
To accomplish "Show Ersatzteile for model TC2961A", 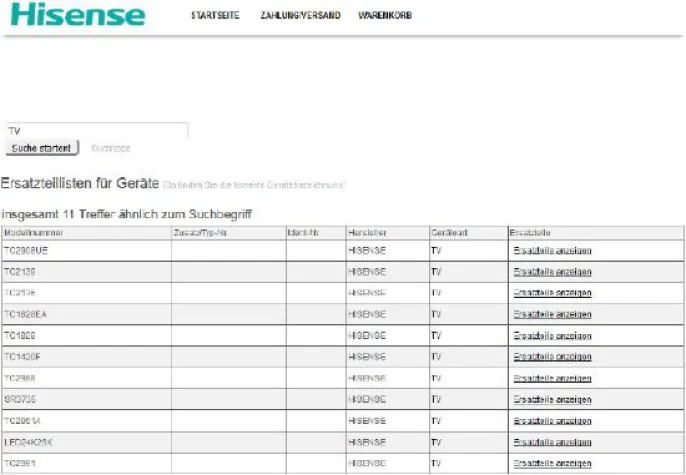I will coord(552,422).
